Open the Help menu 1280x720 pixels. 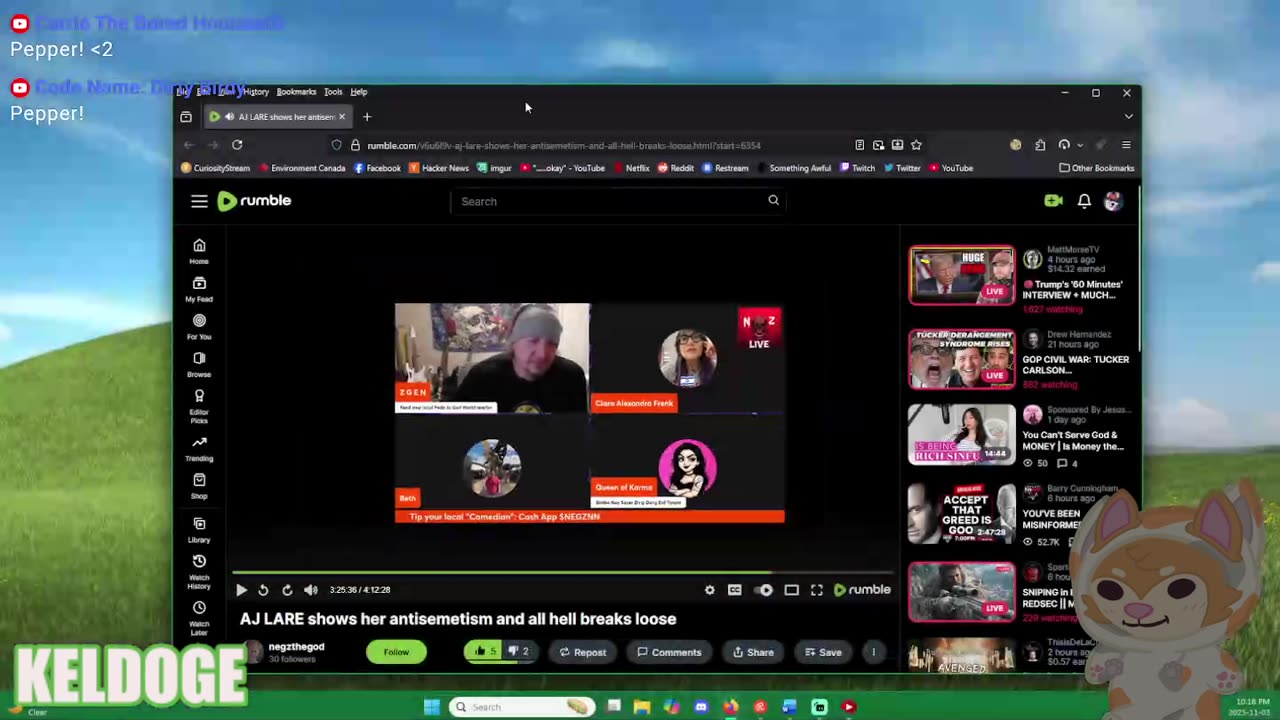tap(359, 92)
